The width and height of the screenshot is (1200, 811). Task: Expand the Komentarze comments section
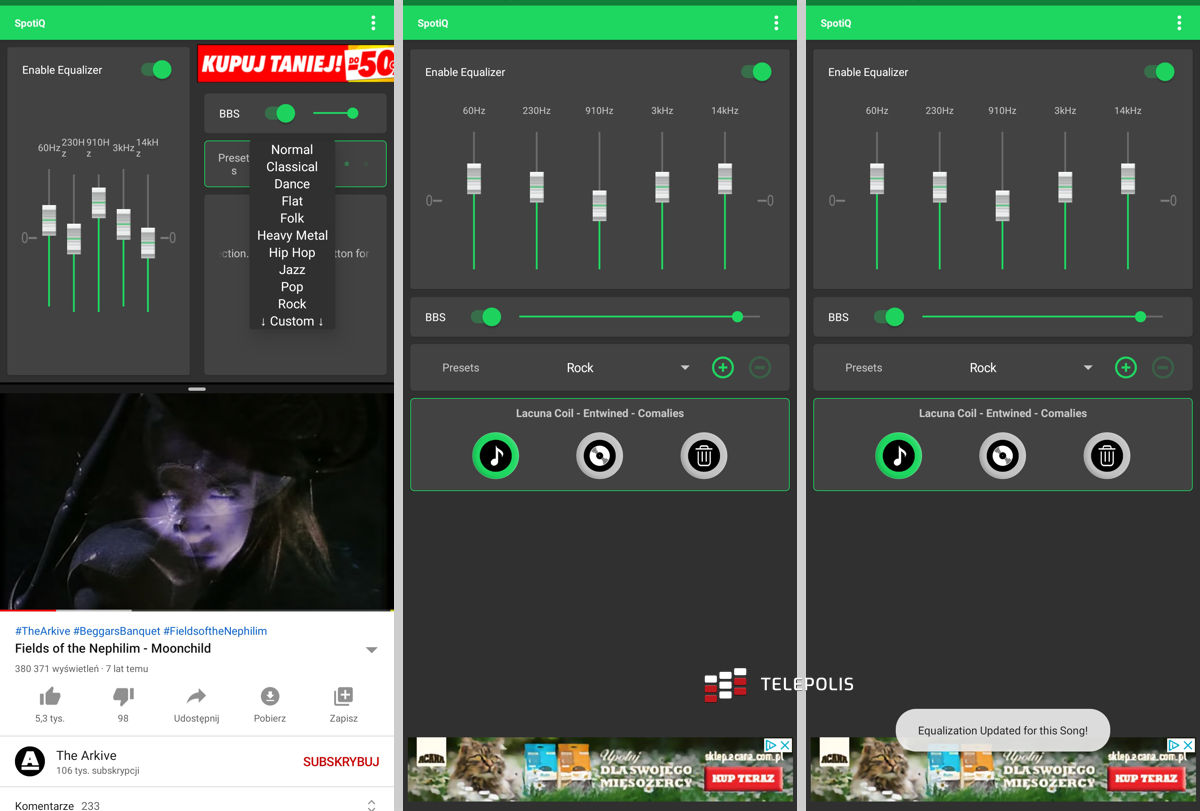371,805
